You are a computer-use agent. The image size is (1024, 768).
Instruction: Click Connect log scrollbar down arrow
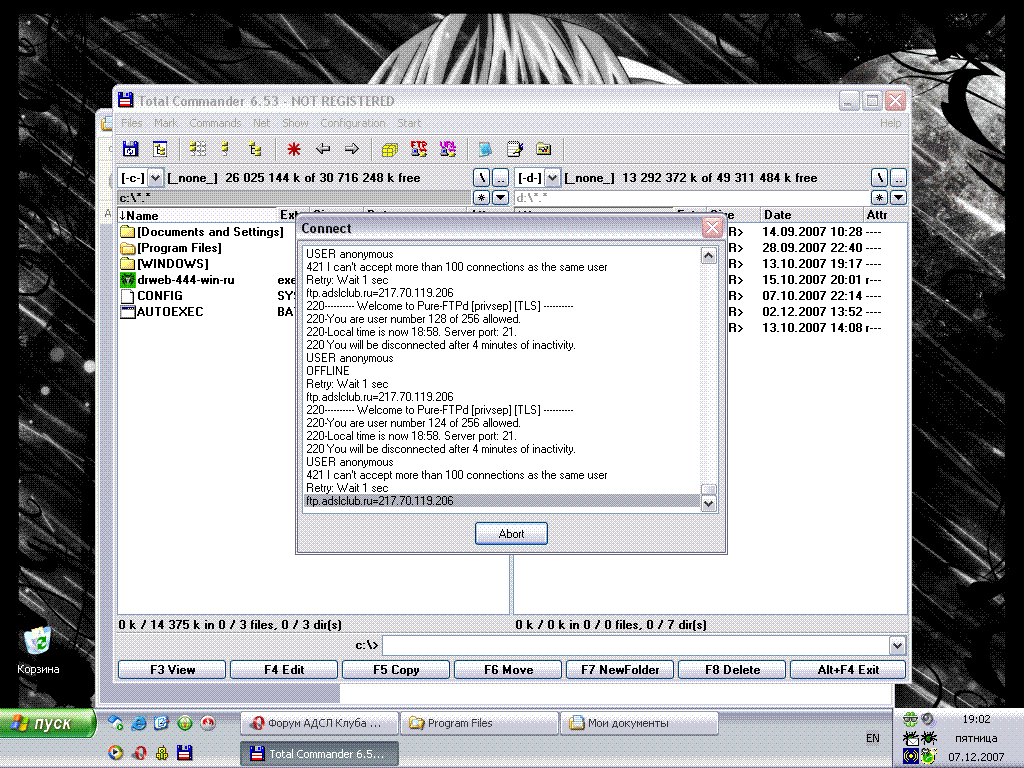709,504
